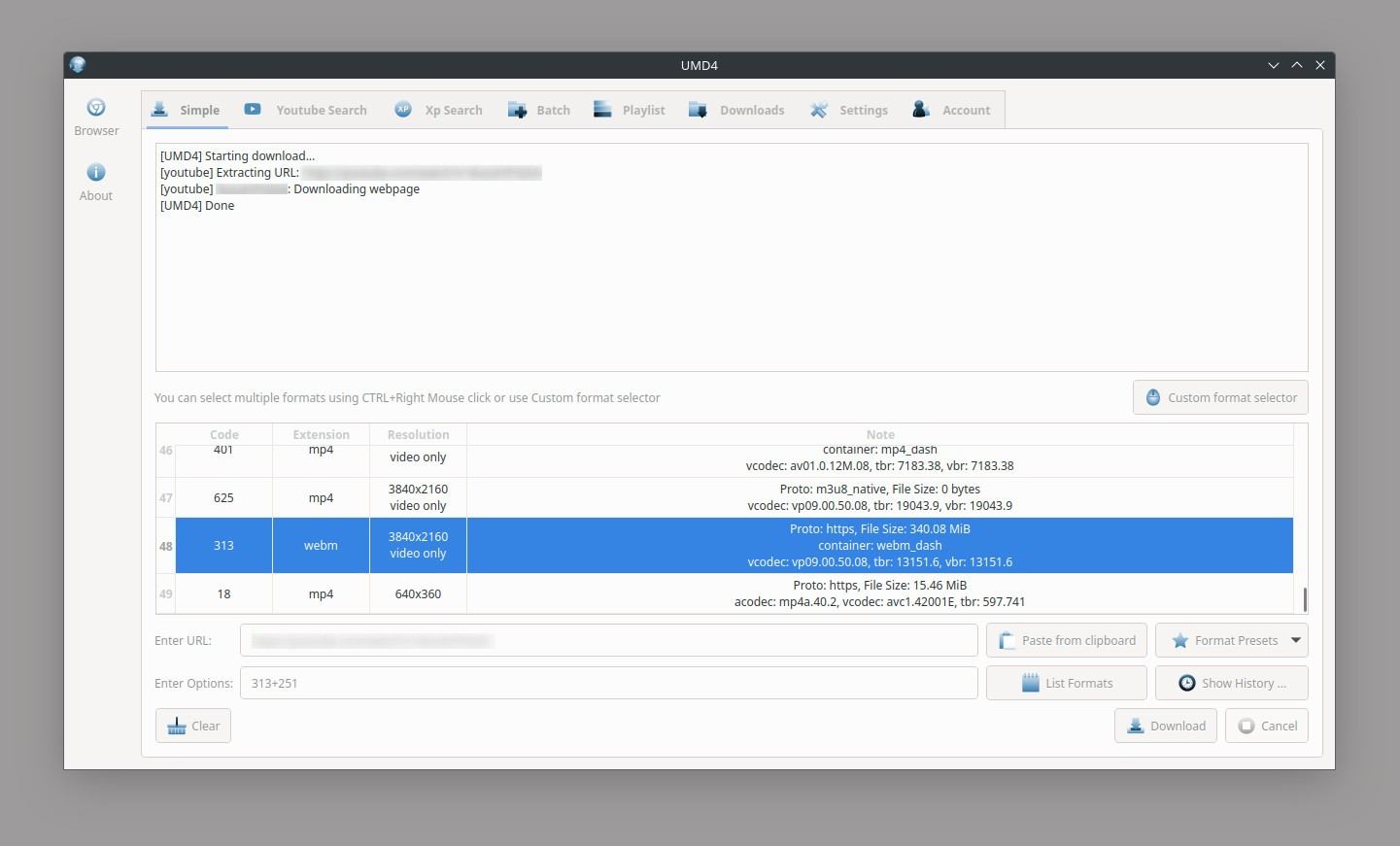1400x846 pixels.
Task: Click 3840x2160 cell in row 47
Action: [x=418, y=497]
